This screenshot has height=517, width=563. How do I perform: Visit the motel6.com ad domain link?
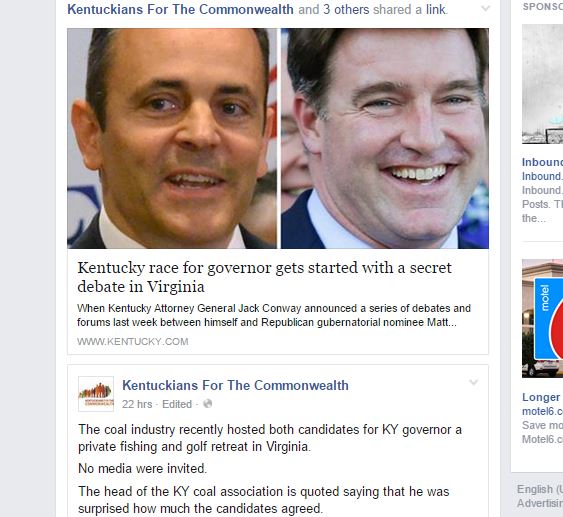coord(543,411)
